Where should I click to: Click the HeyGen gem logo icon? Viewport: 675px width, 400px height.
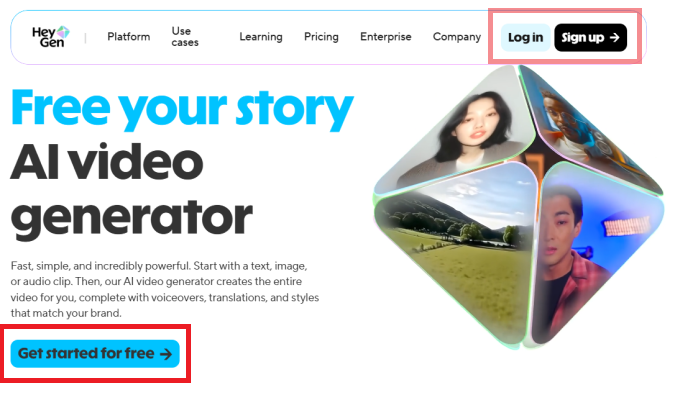tap(63, 31)
